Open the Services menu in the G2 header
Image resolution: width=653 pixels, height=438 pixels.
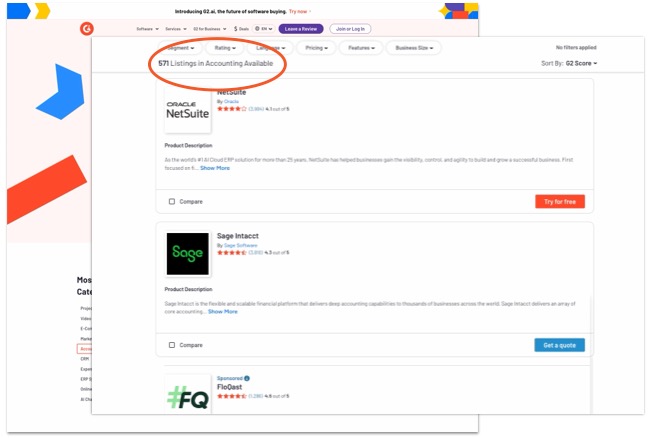[176, 29]
